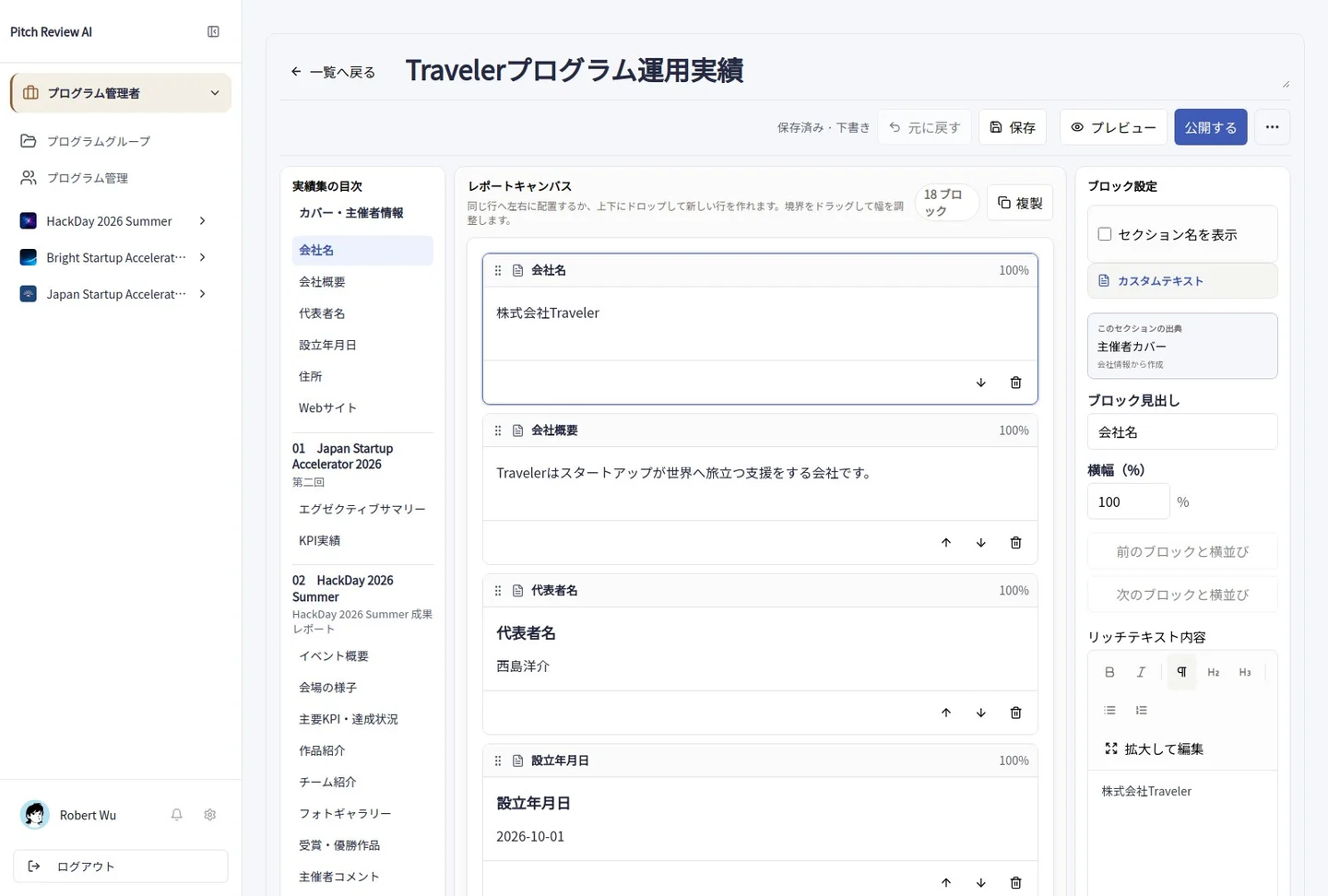The height and width of the screenshot is (896, 1328).
Task: Open プログラム管理 in sidebar
Action: (121, 178)
